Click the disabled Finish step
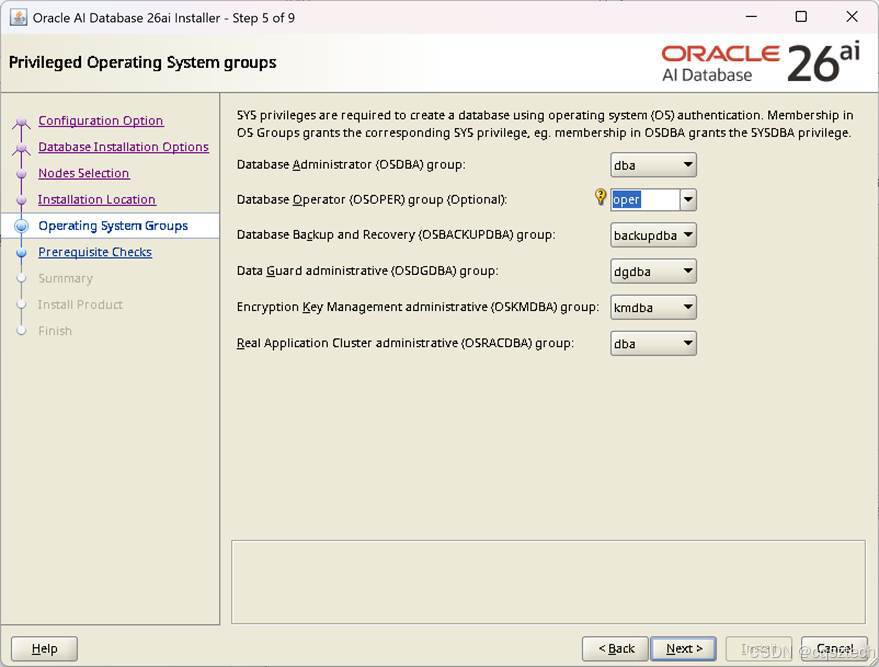Screen dimensions: 879x667 tap(55, 331)
